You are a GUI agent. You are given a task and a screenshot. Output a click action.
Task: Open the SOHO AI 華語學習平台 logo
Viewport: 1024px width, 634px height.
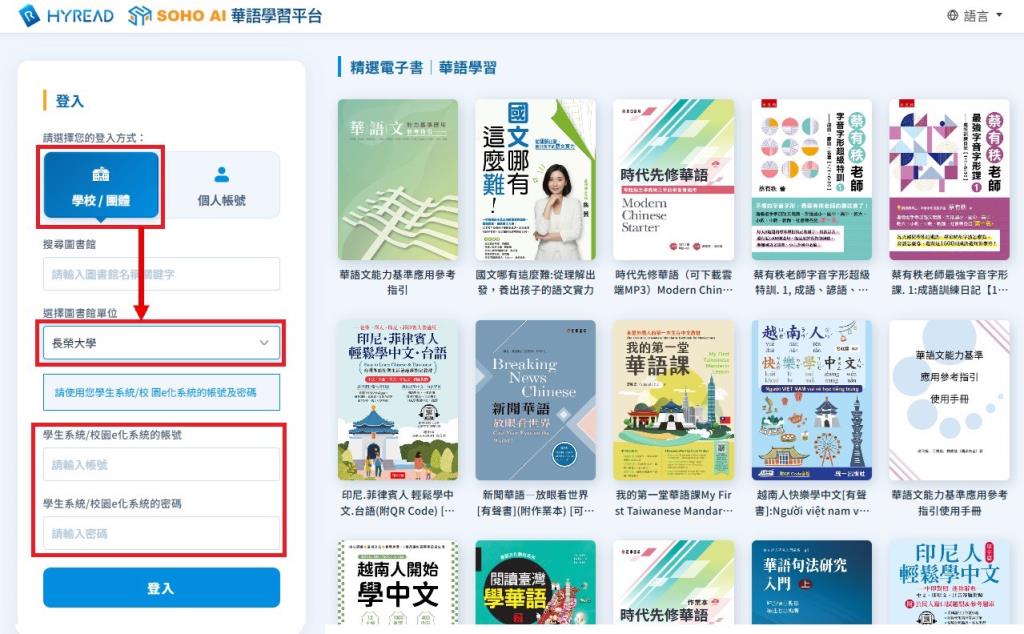click(x=225, y=16)
